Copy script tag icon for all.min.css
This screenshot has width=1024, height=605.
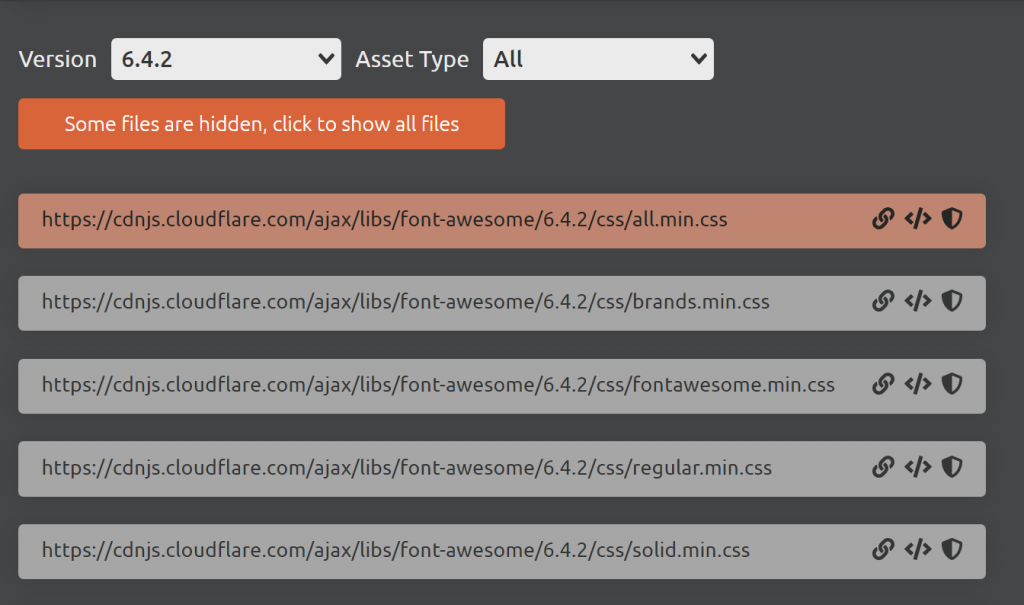pyautogui.click(x=918, y=219)
